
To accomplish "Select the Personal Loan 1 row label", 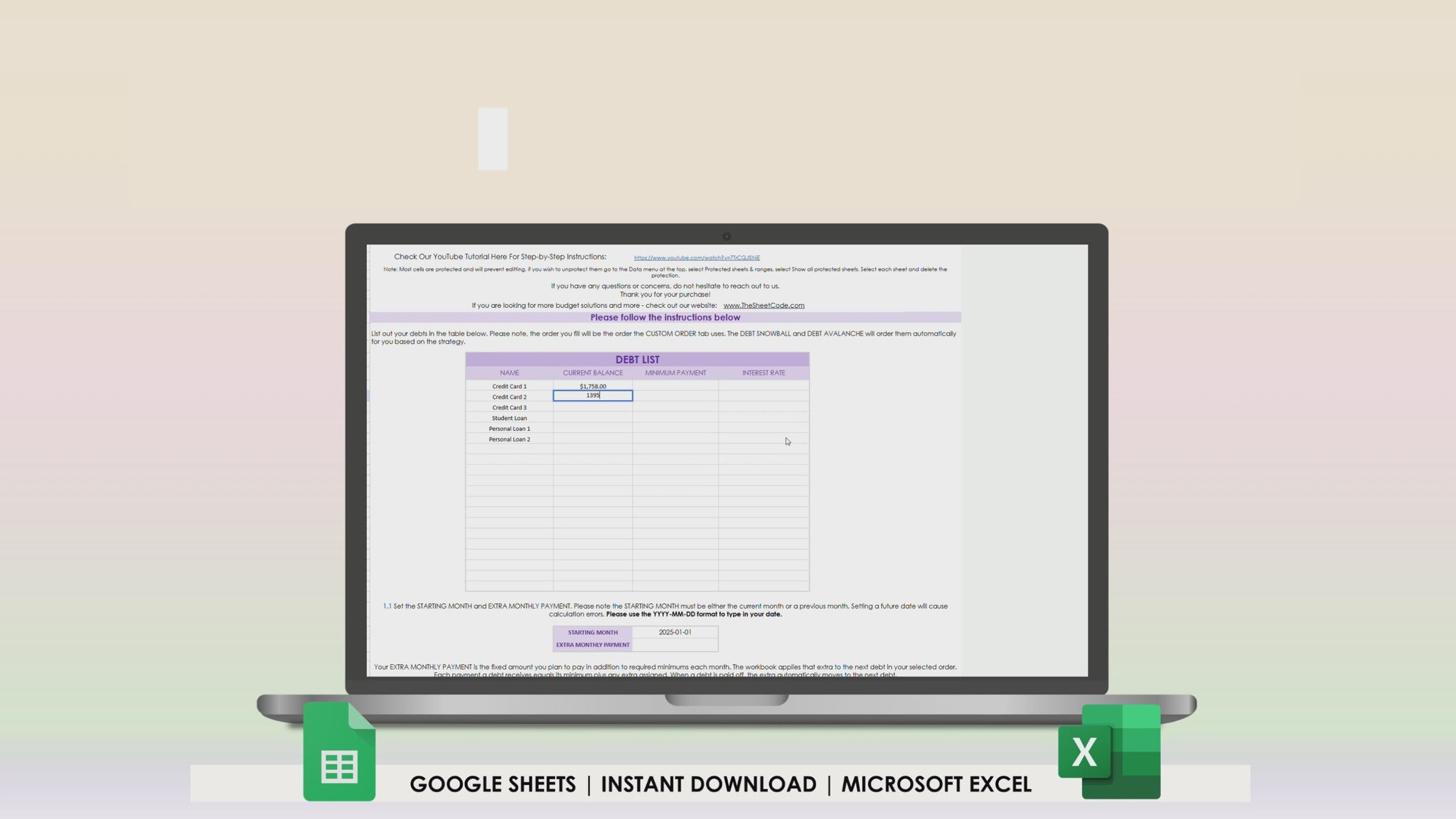I will 509,429.
